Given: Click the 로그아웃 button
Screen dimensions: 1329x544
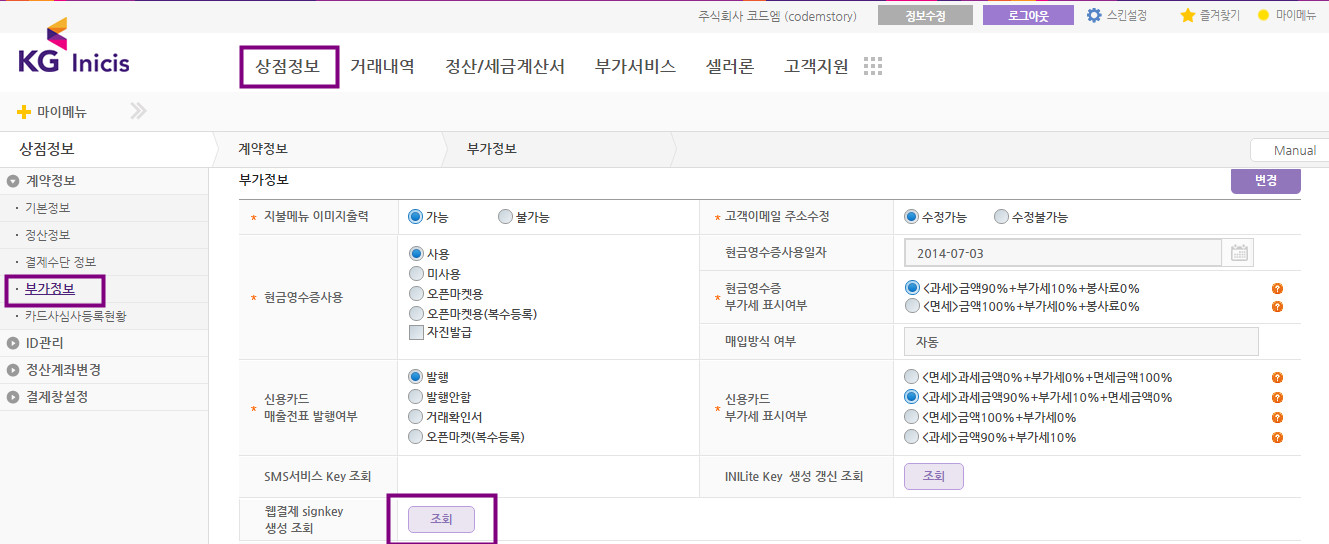Looking at the screenshot, I should point(1028,16).
